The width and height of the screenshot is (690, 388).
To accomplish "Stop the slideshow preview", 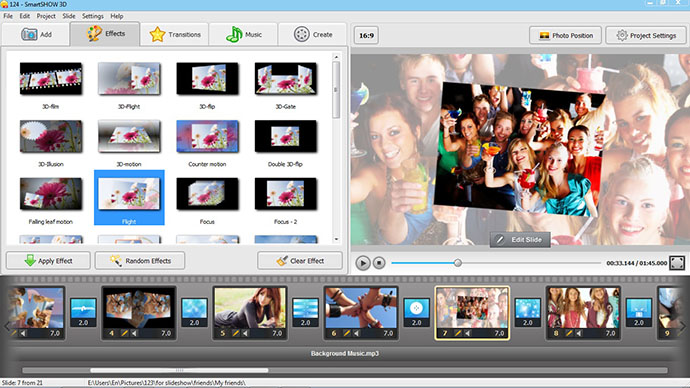I will 379,263.
